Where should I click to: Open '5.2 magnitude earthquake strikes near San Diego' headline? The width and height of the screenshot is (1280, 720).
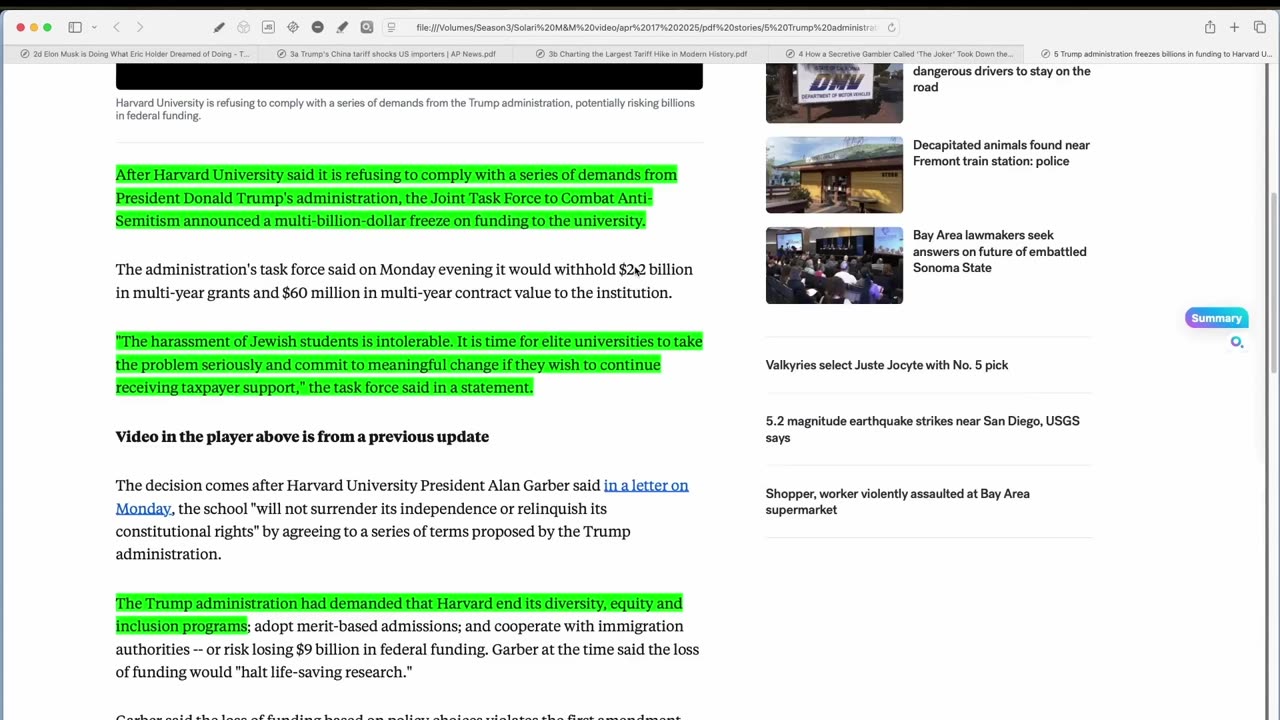click(922, 429)
